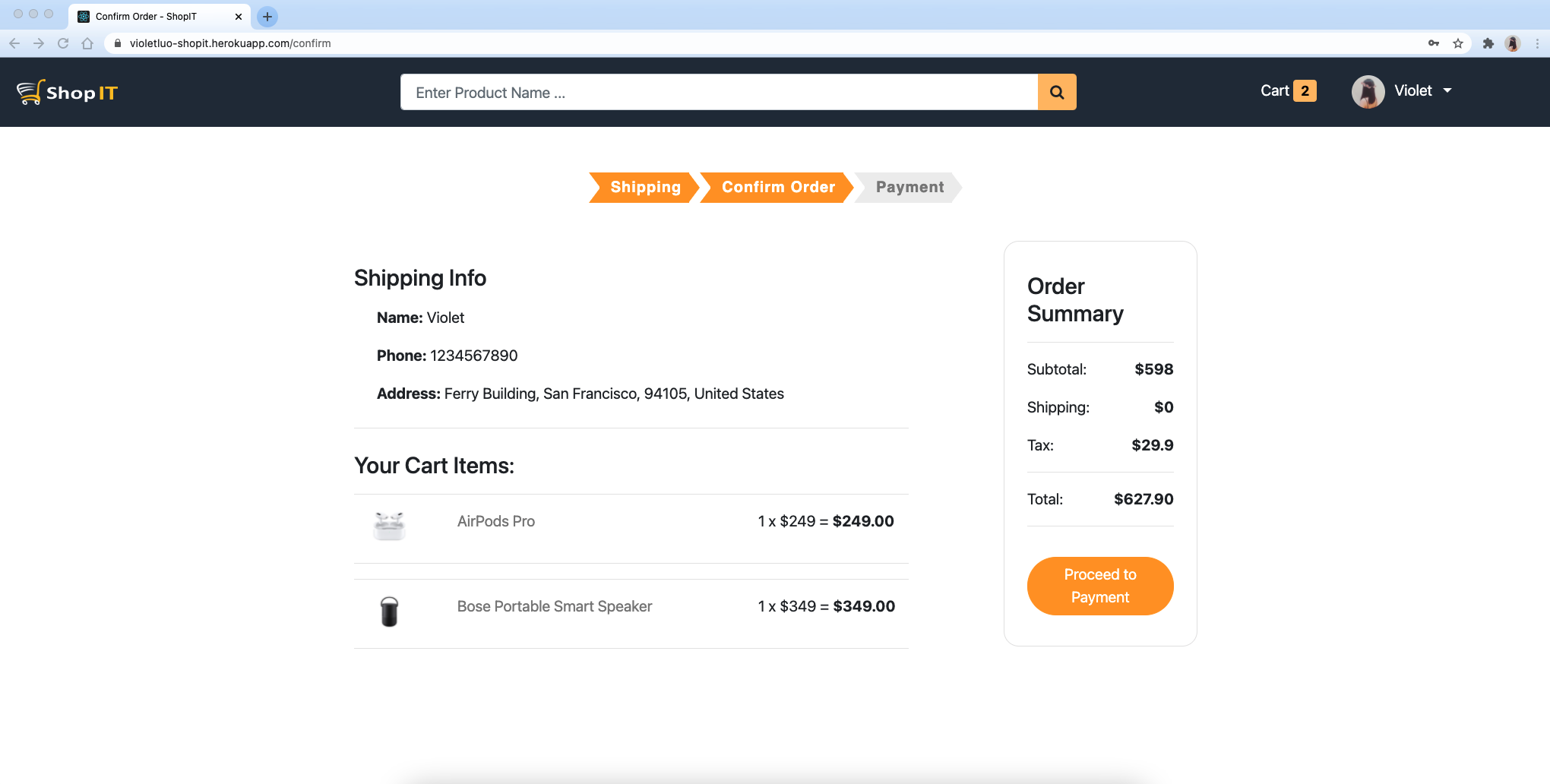Focus the Enter Product Name search field
This screenshot has width=1550, height=784.
click(x=719, y=92)
